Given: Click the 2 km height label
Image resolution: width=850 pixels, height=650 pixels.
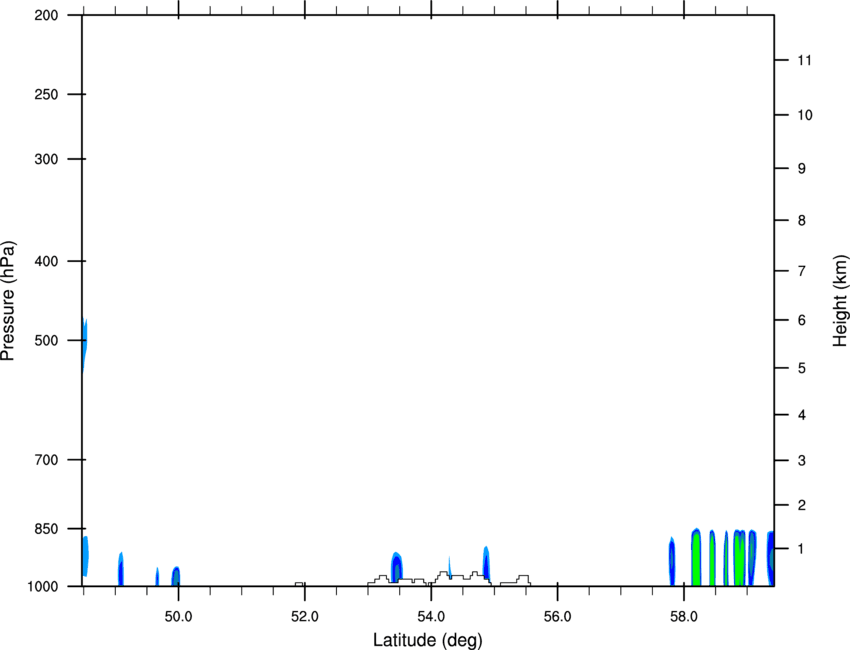Looking at the screenshot, I should tap(801, 505).
